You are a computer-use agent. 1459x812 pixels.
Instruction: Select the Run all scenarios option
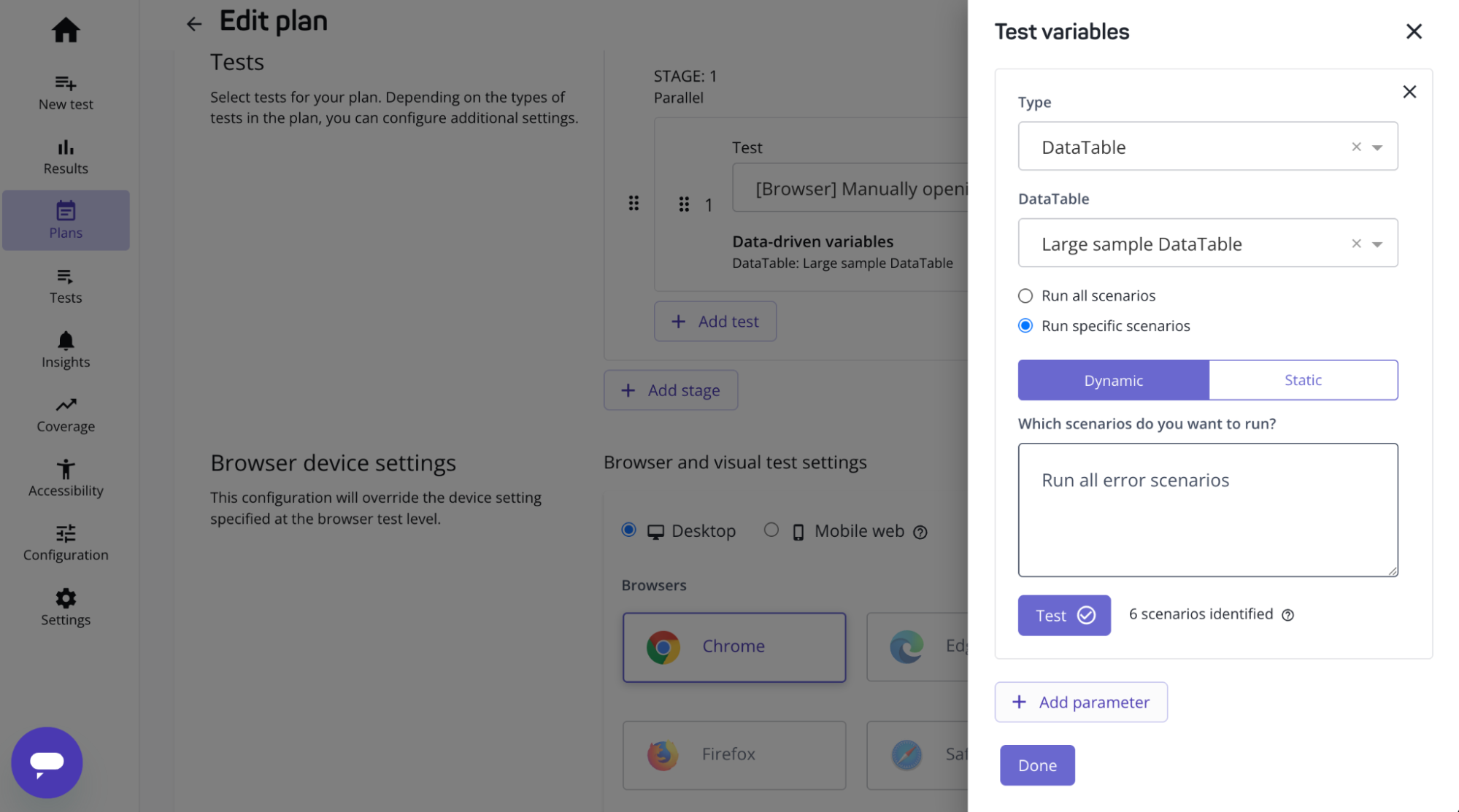tap(1025, 295)
